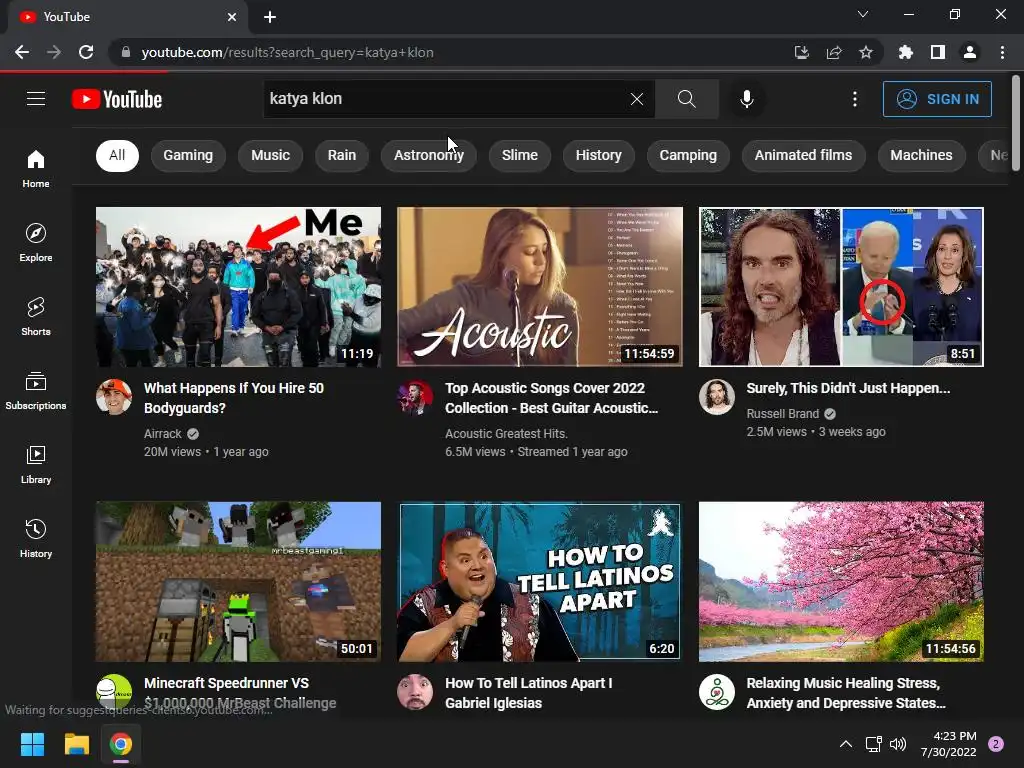Start voice search with the microphone icon
Screen dimensions: 1024x768
[746, 99]
